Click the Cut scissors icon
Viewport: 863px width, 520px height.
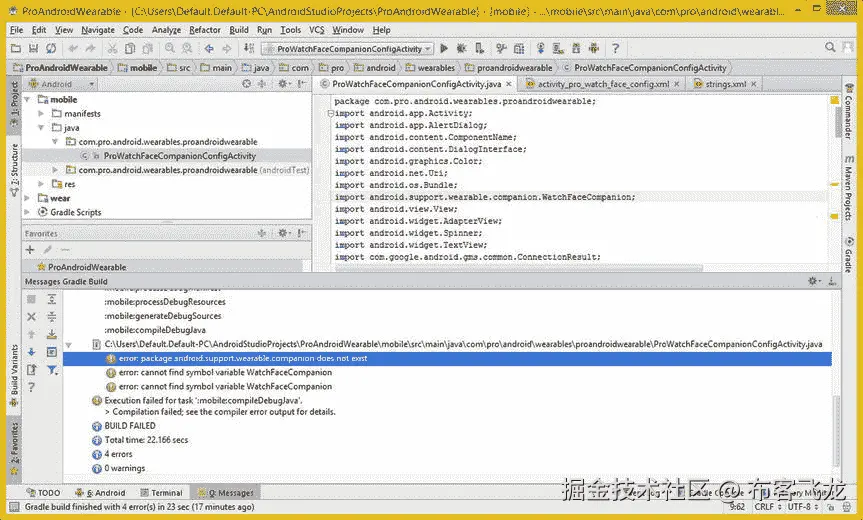click(112, 48)
